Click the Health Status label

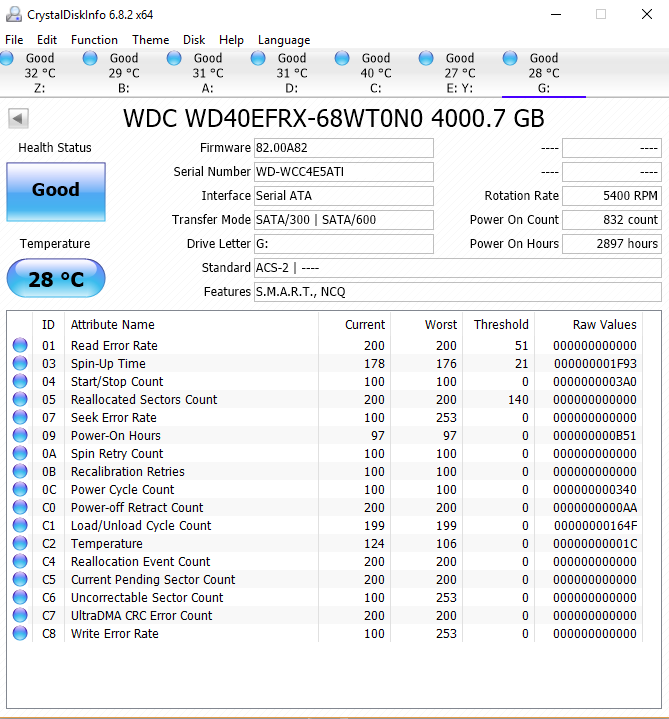55,148
